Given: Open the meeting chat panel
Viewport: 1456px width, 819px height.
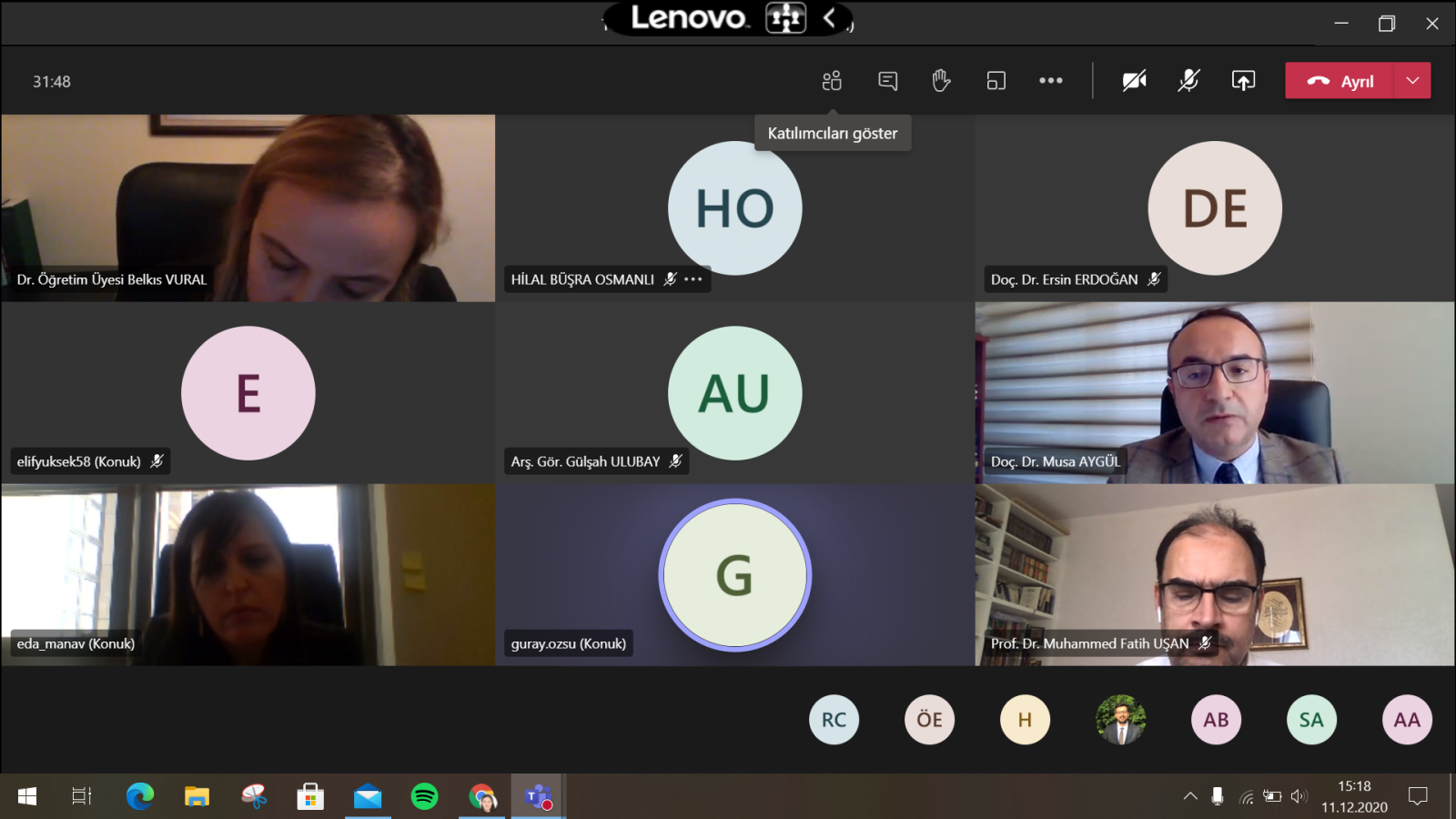Looking at the screenshot, I should [x=887, y=81].
